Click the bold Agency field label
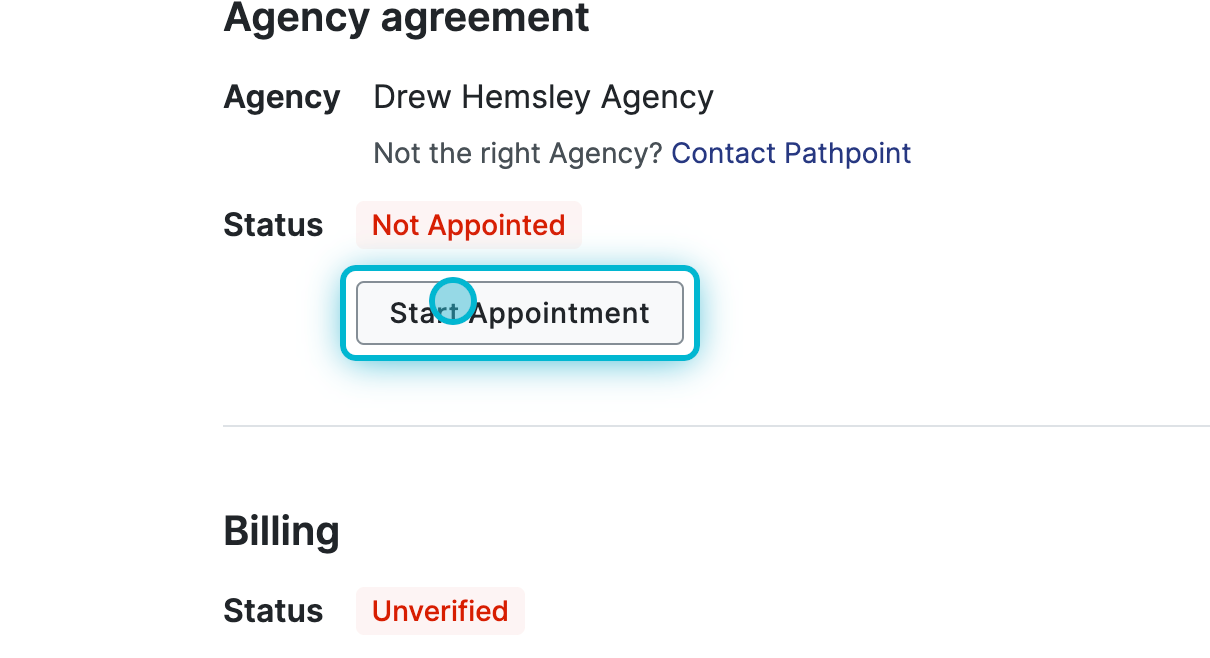The height and width of the screenshot is (658, 1210). (x=282, y=97)
